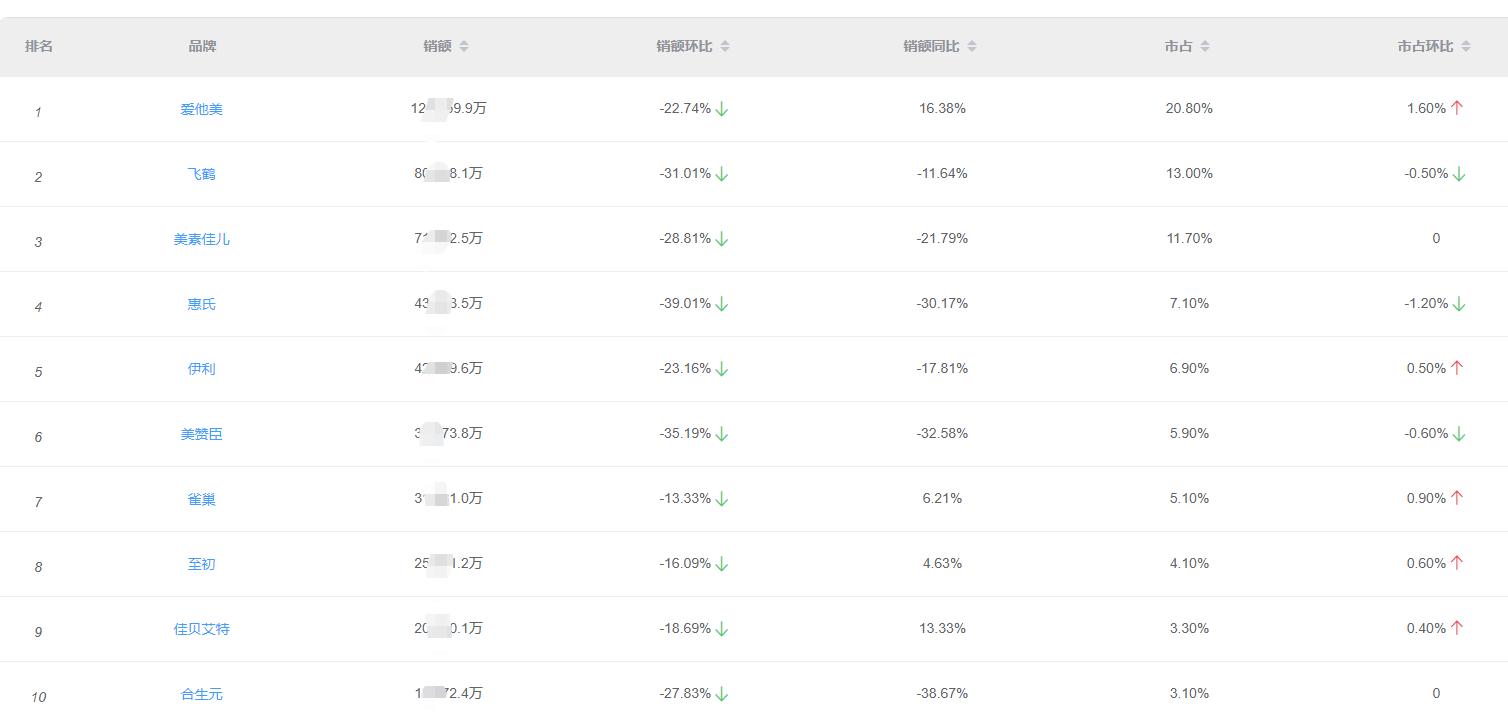Viewport: 1508px width, 716px height.
Task: Select the 5.90% market share cell
Action: pyautogui.click(x=1189, y=433)
